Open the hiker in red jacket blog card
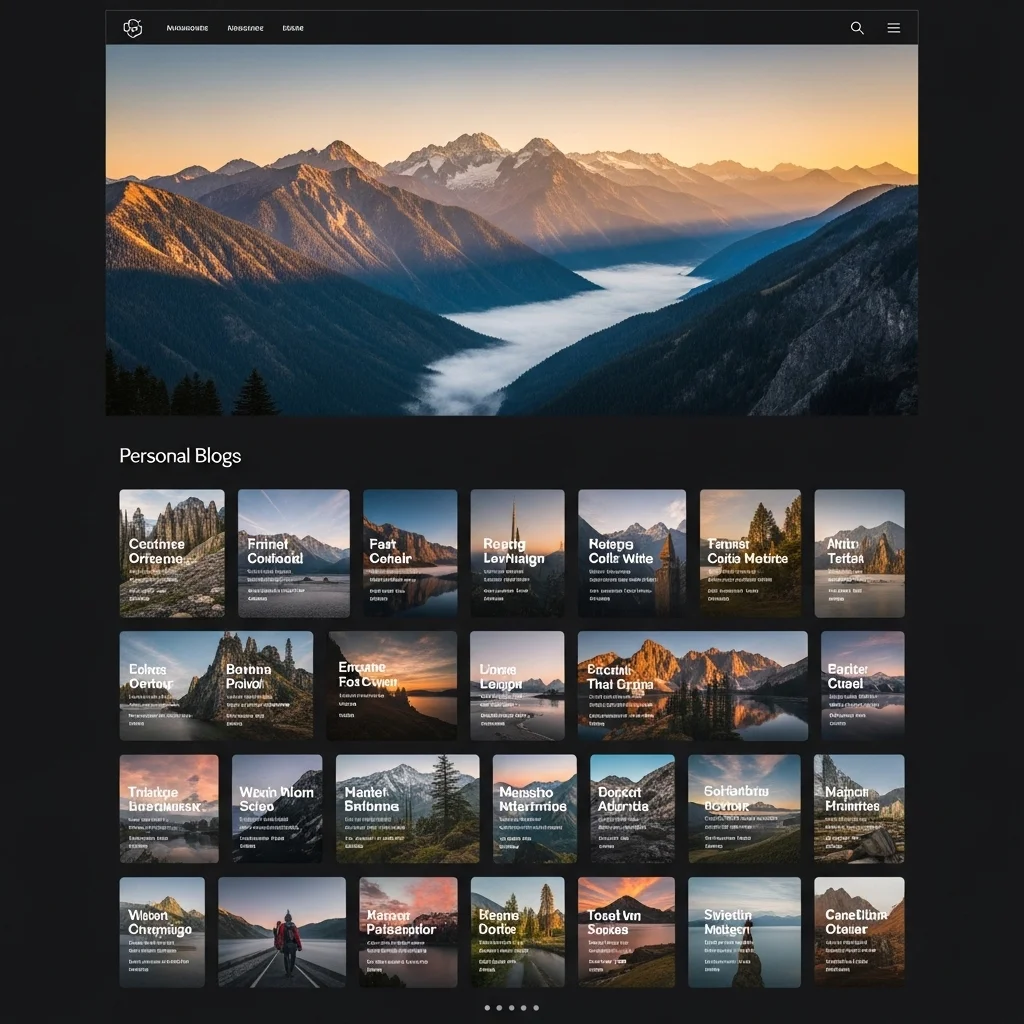Screen dimensions: 1024x1024 tap(282, 932)
